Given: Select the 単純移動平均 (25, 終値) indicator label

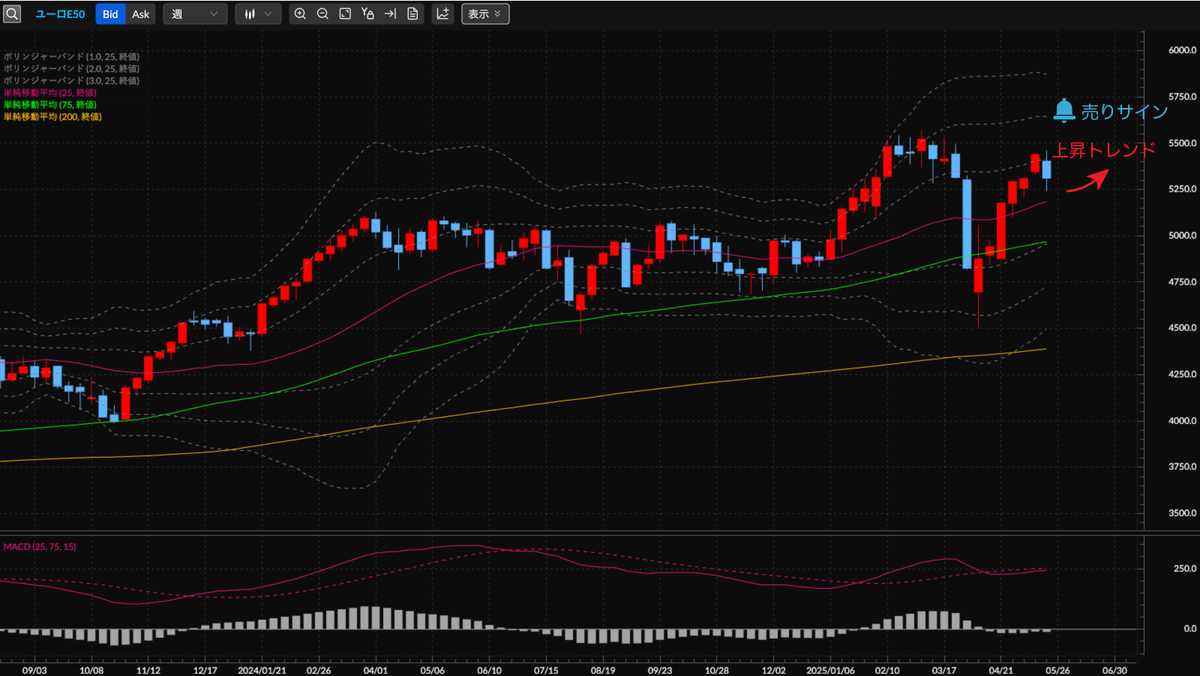Looking at the screenshot, I should [x=50, y=92].
